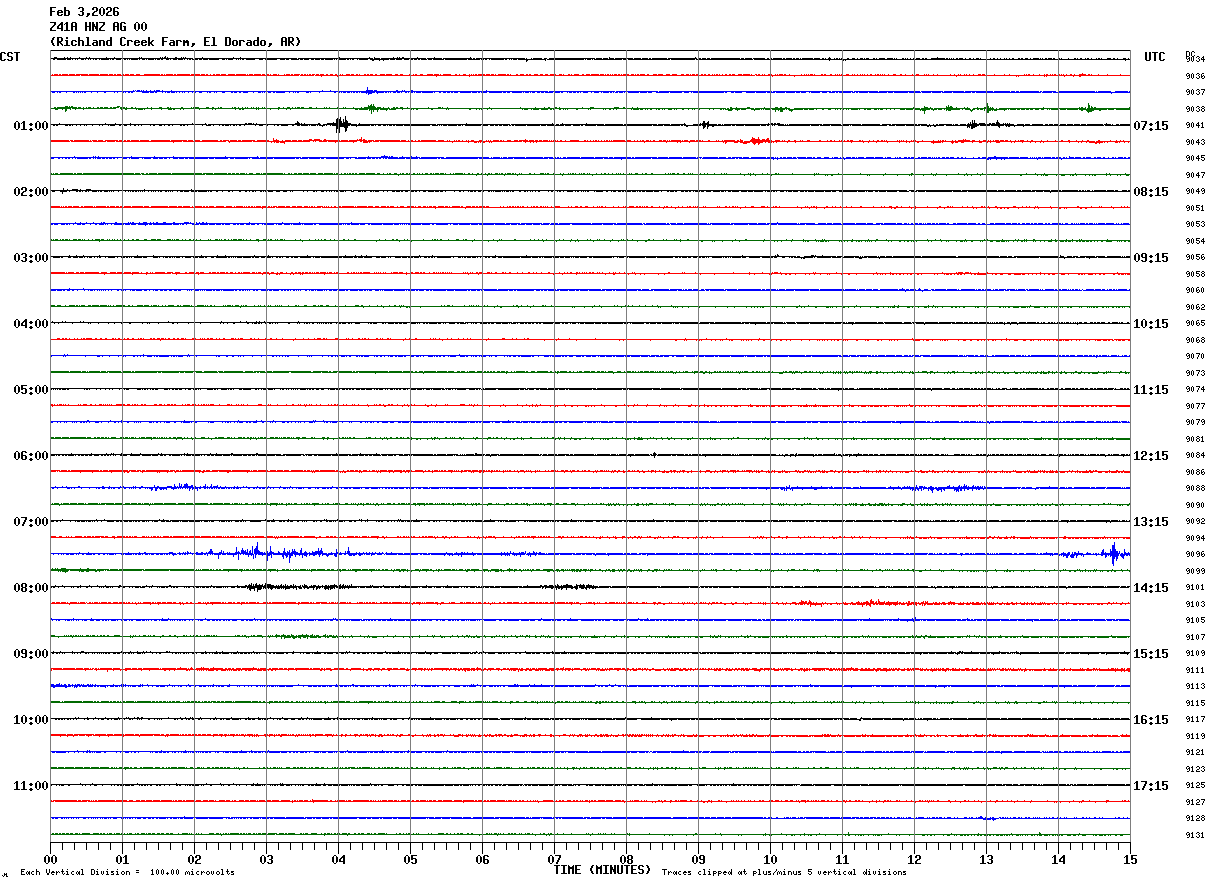Click the 17:15 UTC time label

click(1150, 785)
